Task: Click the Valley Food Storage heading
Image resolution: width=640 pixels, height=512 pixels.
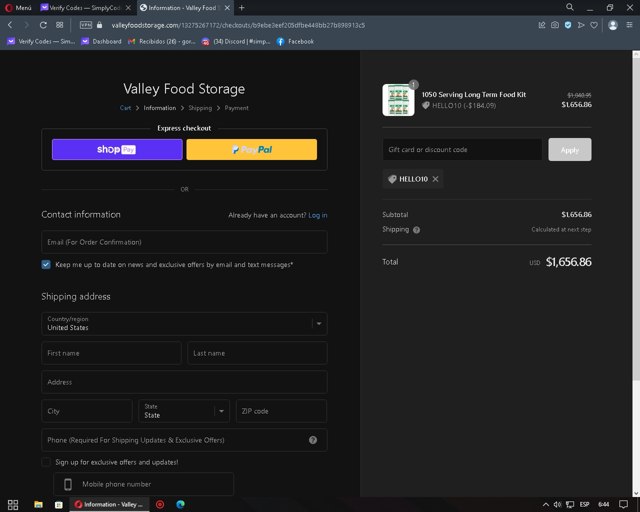Action: coord(184,89)
